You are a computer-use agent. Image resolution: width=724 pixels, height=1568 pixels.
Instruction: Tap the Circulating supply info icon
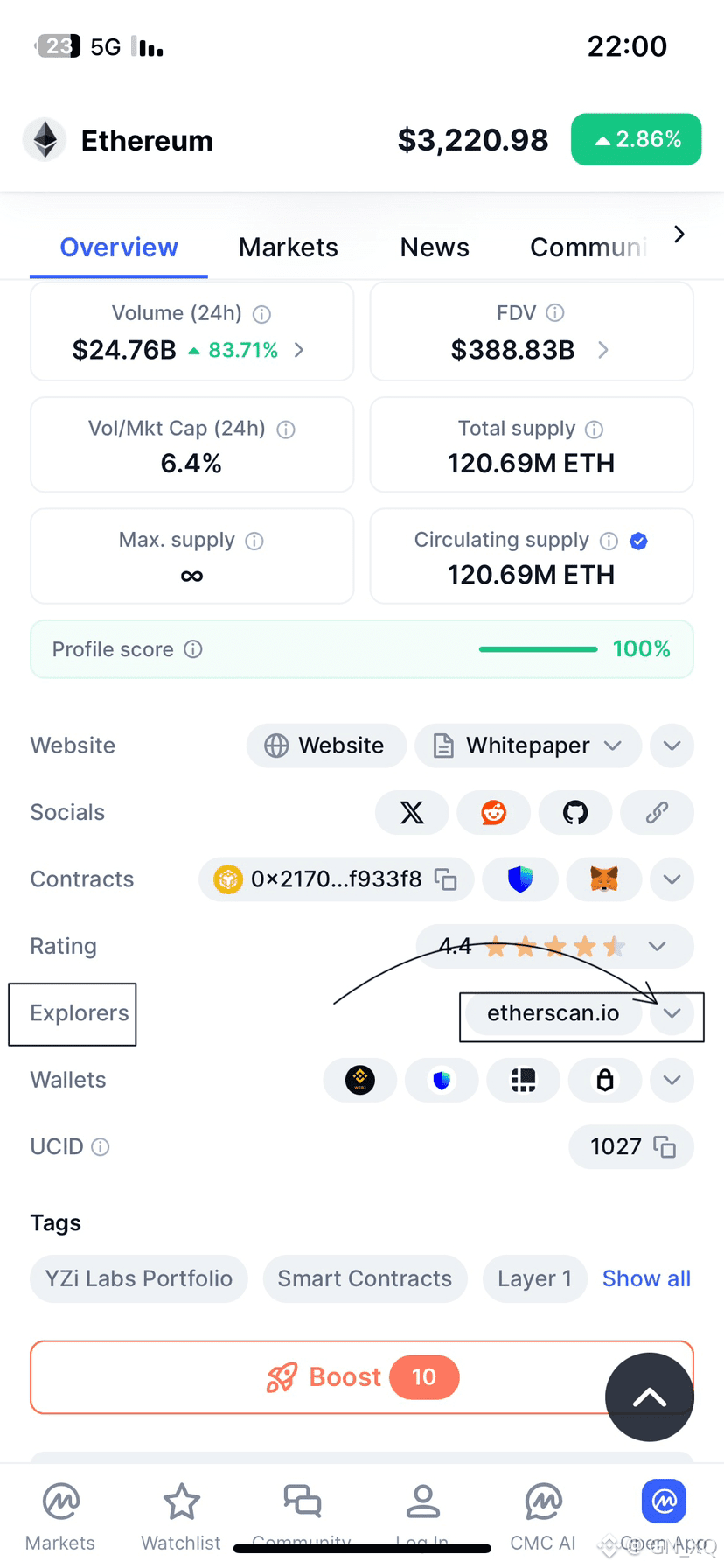pyautogui.click(x=609, y=542)
